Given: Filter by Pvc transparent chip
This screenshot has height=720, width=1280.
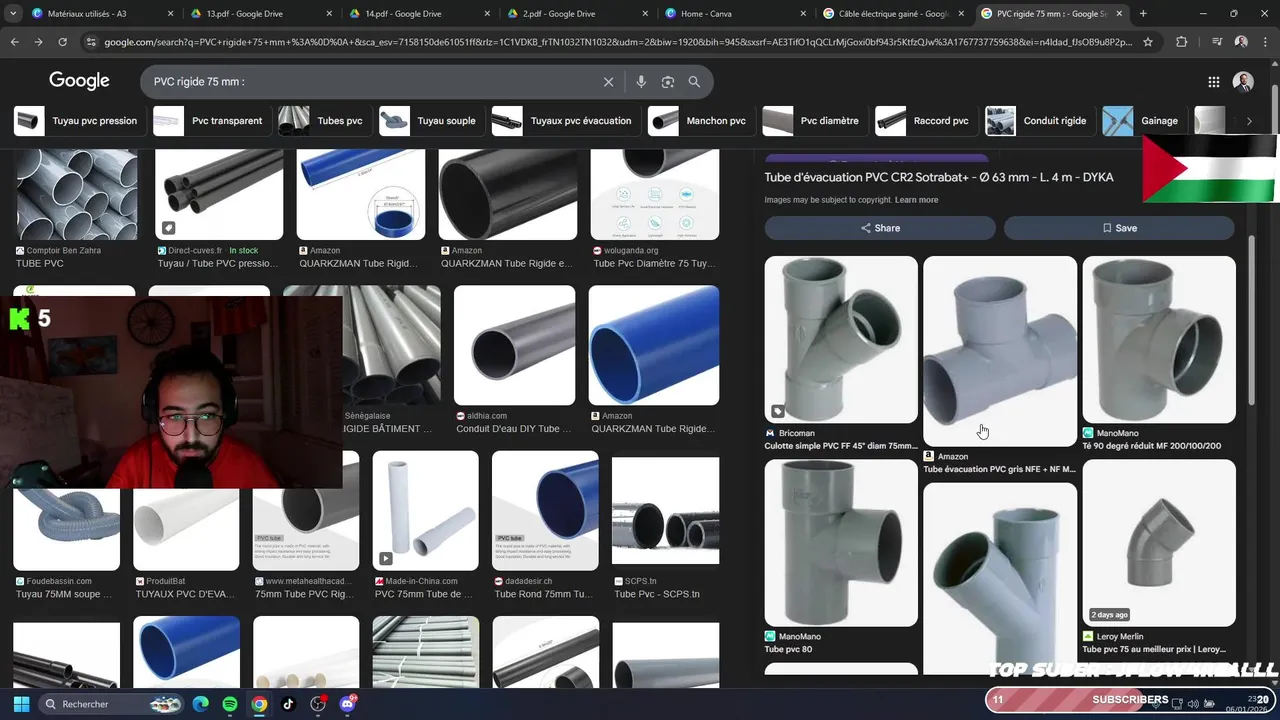Looking at the screenshot, I should [210, 121].
